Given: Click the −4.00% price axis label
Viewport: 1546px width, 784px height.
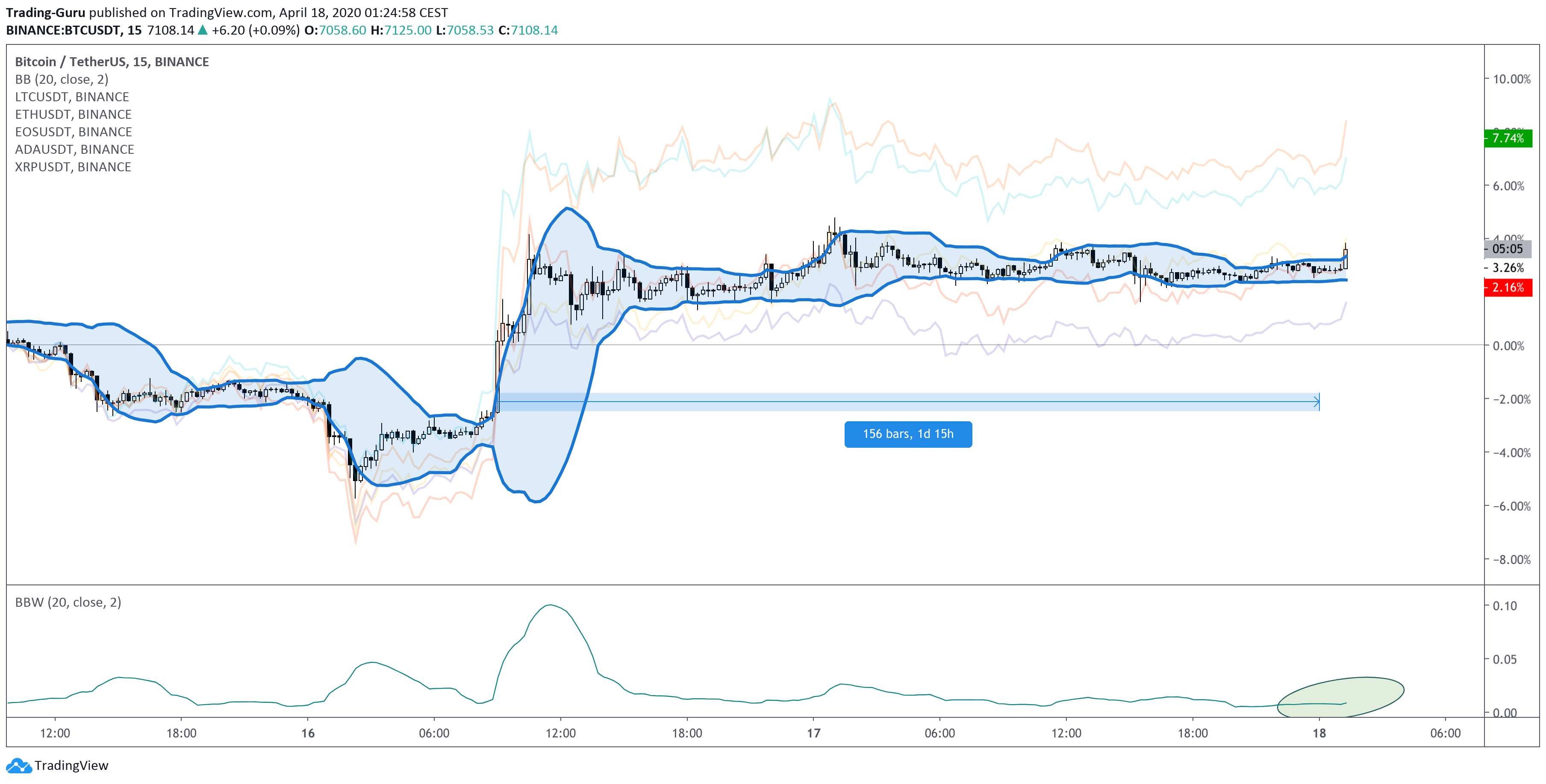Looking at the screenshot, I should tap(1511, 452).
